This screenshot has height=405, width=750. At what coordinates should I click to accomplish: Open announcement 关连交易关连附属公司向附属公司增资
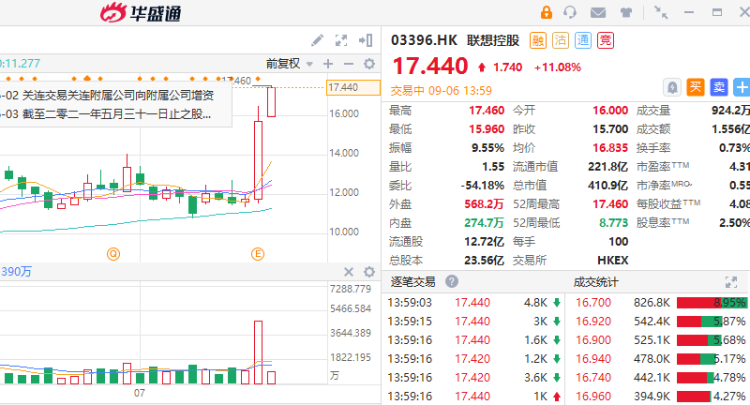[118, 95]
